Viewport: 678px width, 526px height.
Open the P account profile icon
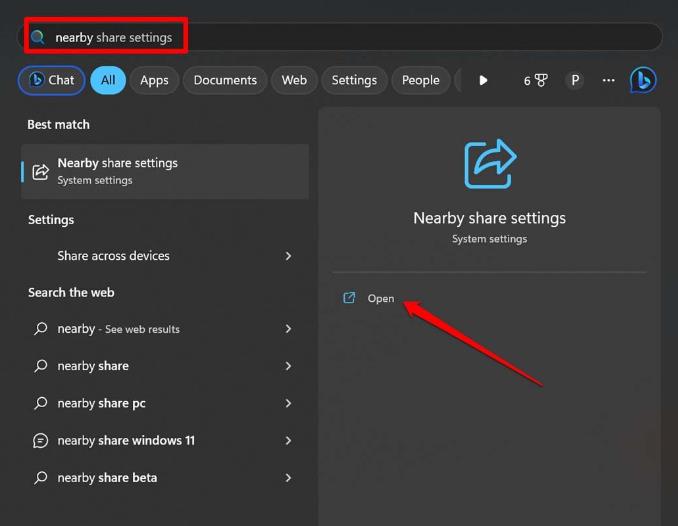575,80
